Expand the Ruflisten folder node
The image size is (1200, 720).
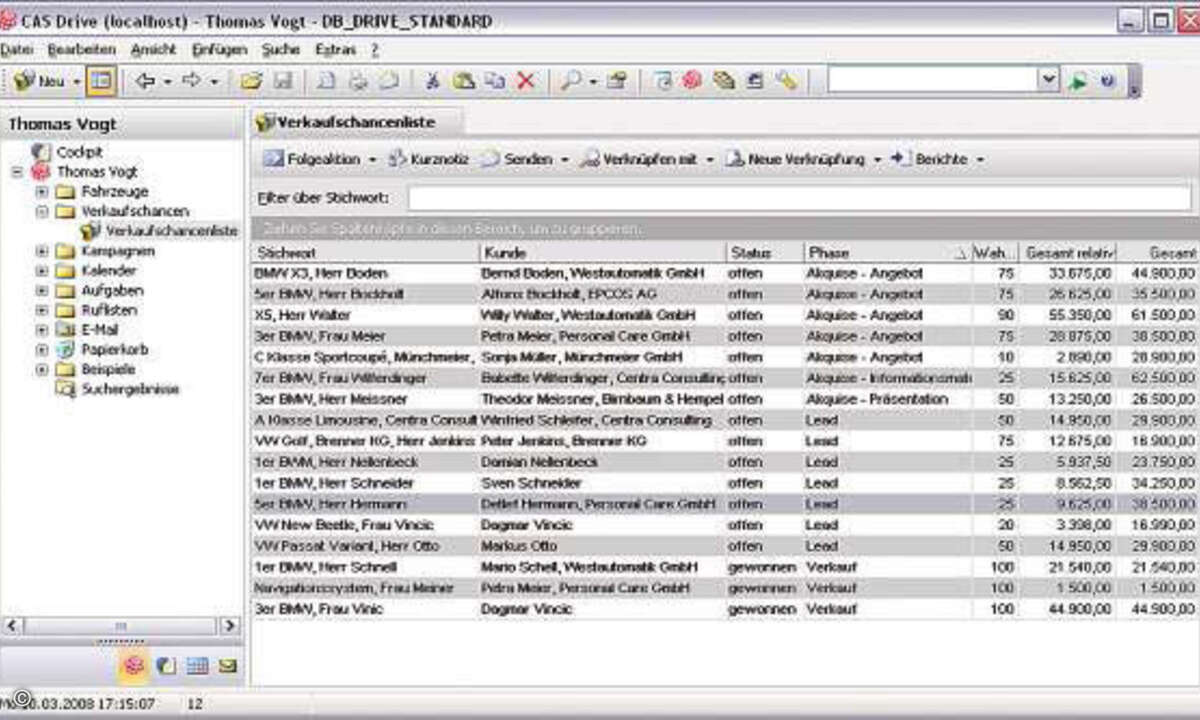click(41, 310)
